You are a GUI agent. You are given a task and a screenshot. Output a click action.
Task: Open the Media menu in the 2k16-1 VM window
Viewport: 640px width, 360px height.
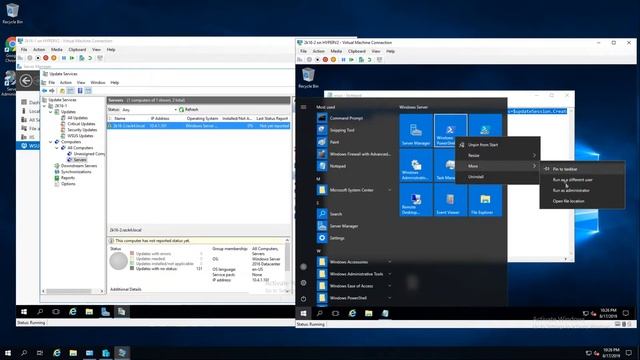[56, 49]
